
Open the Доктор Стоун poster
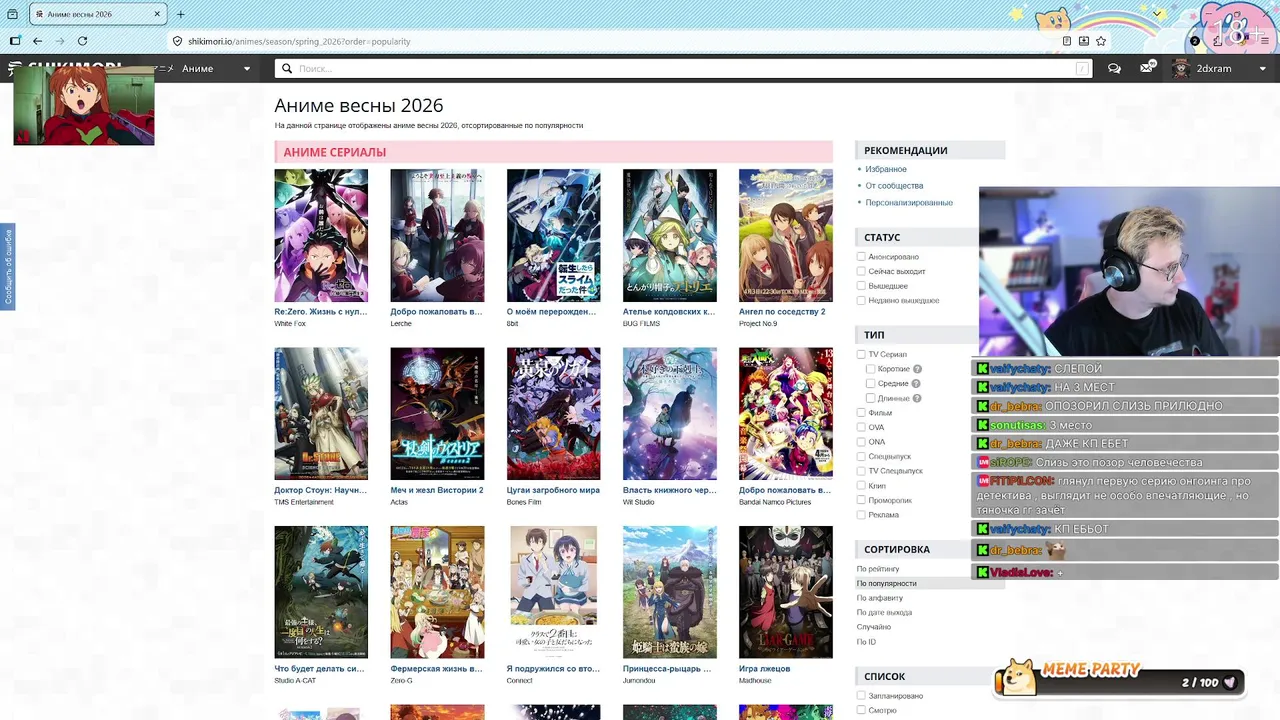click(x=321, y=414)
